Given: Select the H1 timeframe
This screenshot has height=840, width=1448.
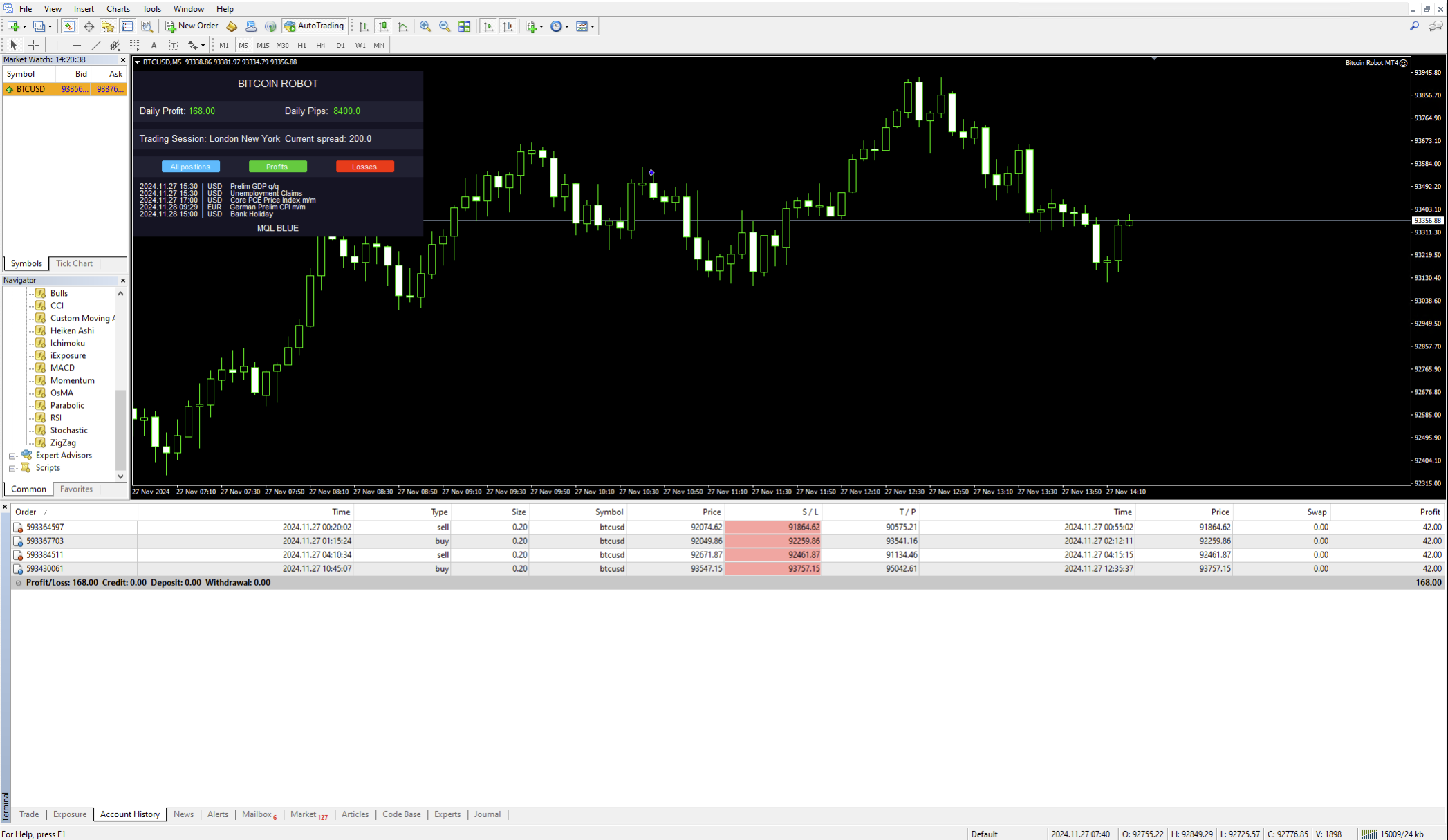Looking at the screenshot, I should coord(301,45).
